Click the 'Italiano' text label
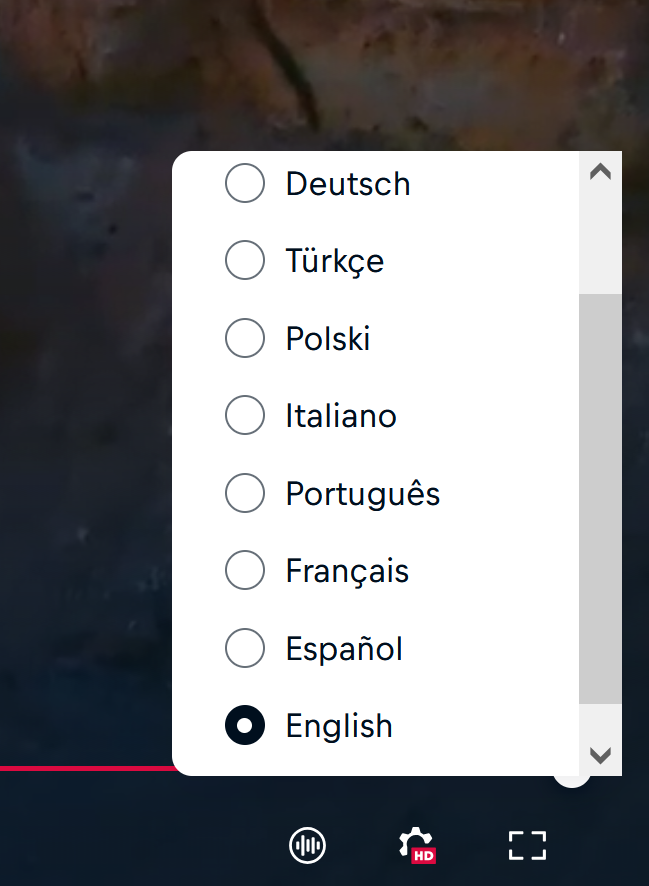This screenshot has width=649, height=886. (341, 416)
